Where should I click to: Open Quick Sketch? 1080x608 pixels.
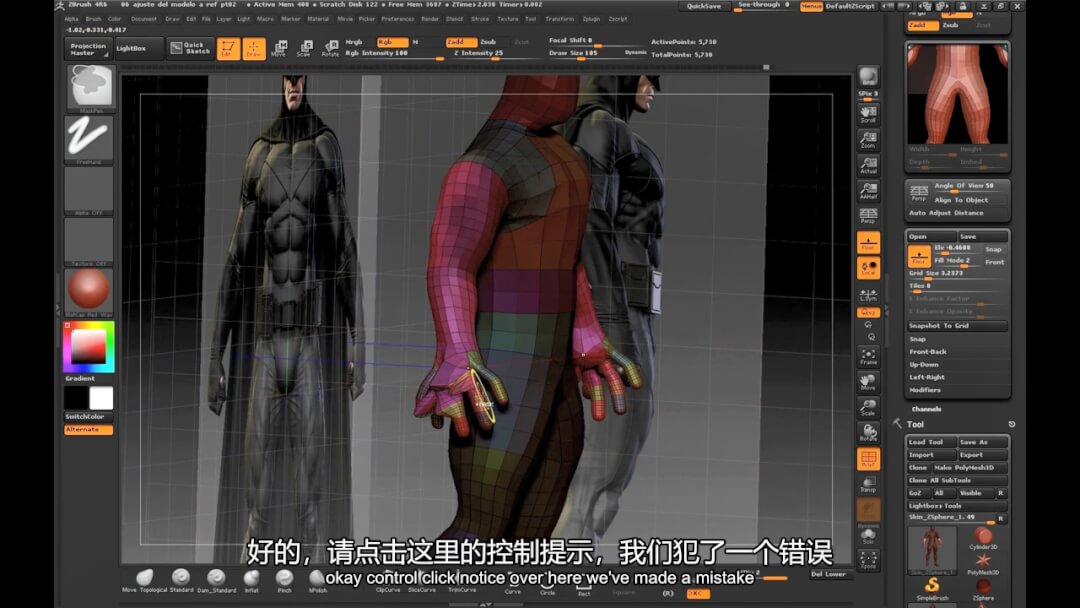190,48
